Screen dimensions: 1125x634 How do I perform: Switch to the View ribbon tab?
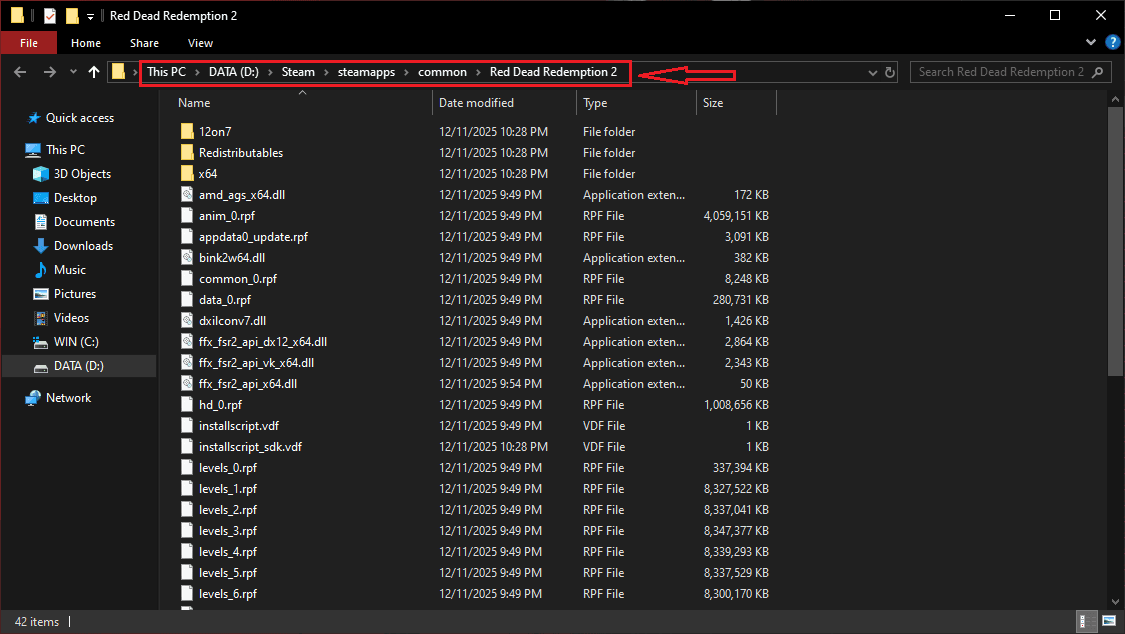click(x=200, y=43)
